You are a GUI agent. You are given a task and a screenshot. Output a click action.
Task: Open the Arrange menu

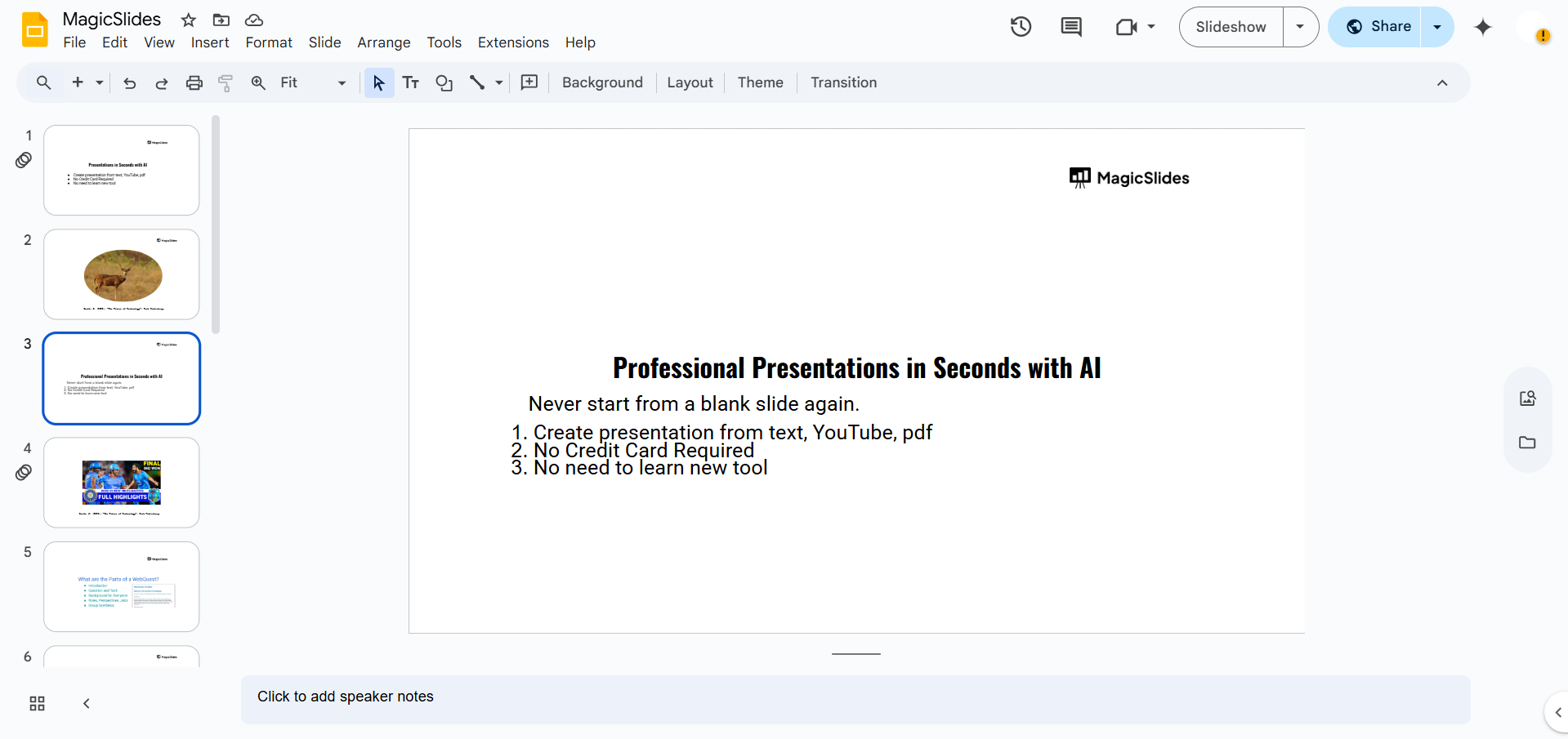(x=384, y=42)
